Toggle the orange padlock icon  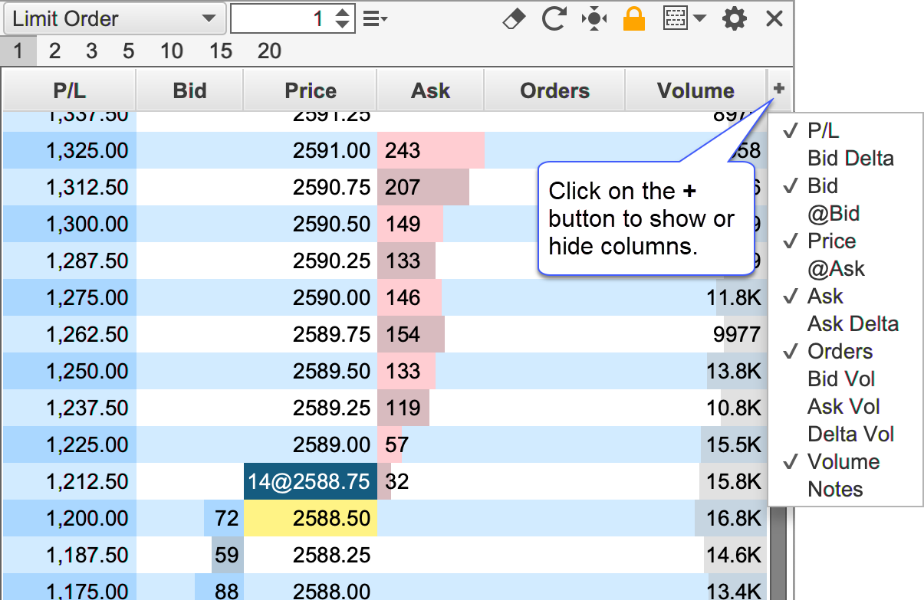click(633, 19)
